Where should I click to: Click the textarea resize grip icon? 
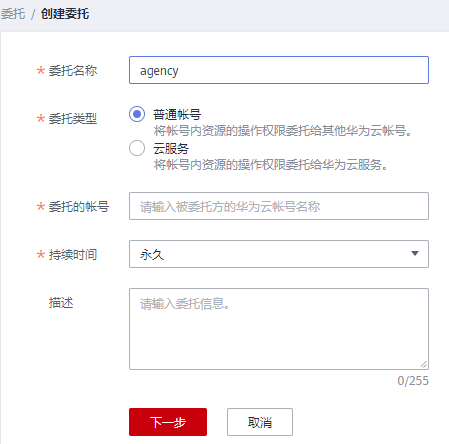click(423, 365)
